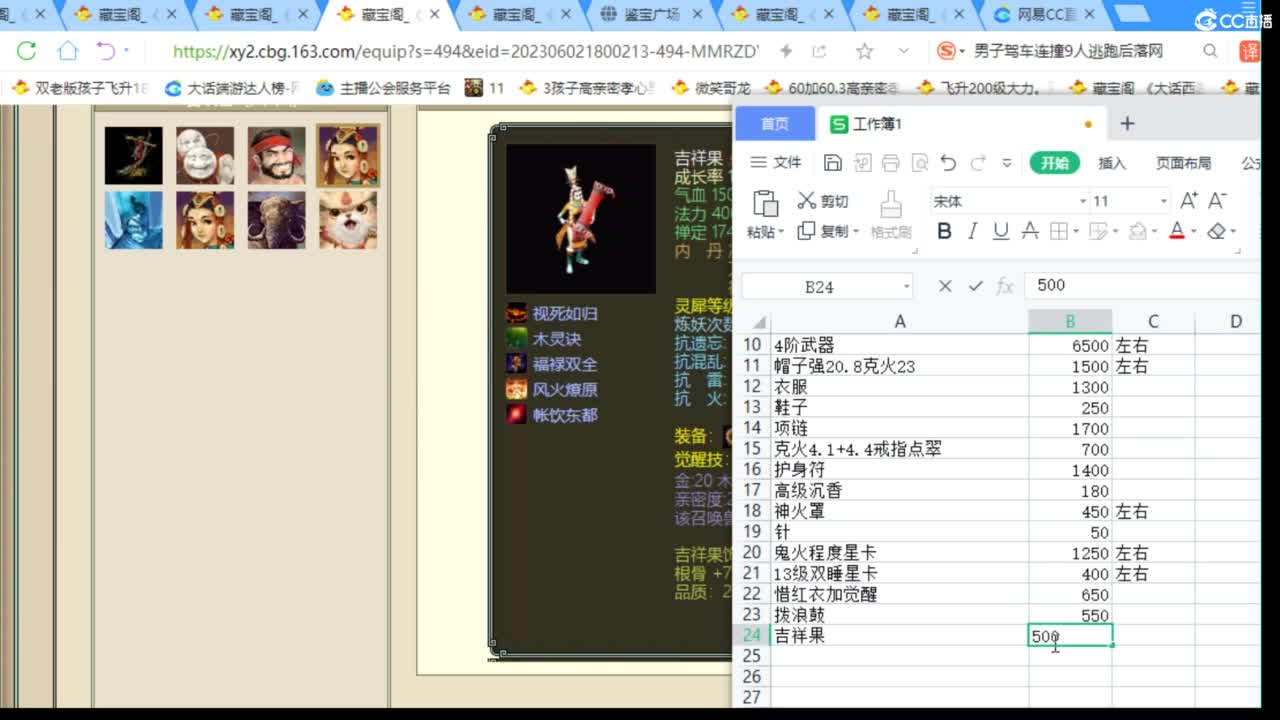Click cell containing 鬼火程度星卡

[899, 553]
